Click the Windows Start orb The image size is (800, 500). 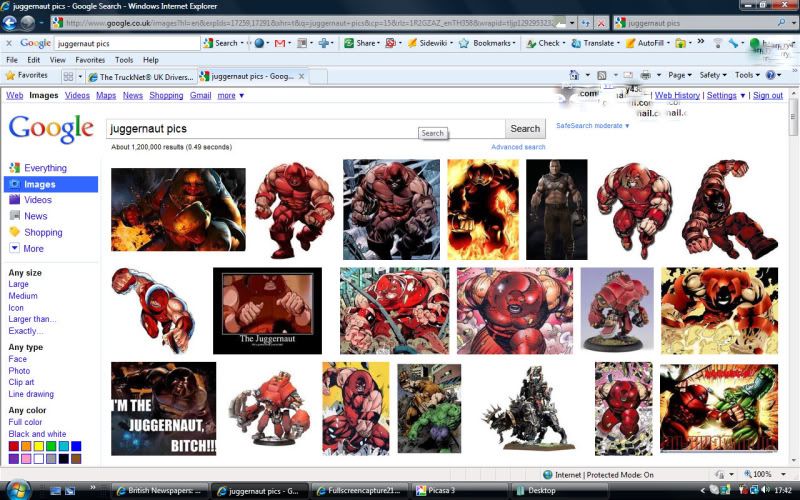(x=18, y=490)
